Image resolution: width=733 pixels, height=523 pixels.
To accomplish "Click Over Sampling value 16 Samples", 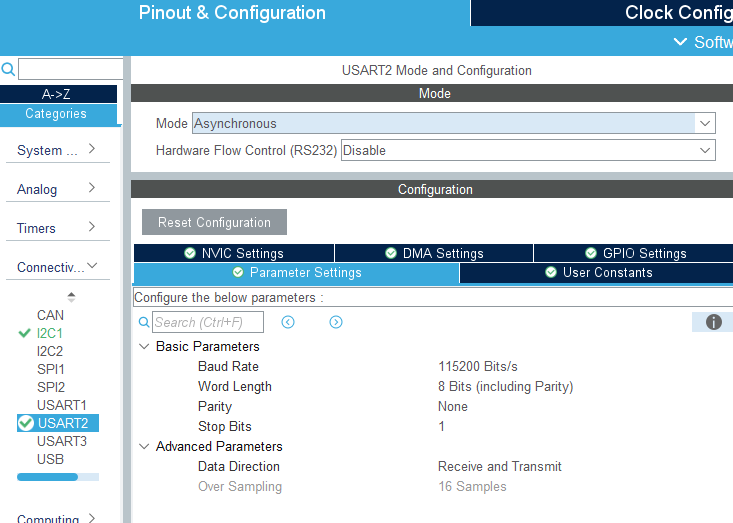I will [x=472, y=487].
